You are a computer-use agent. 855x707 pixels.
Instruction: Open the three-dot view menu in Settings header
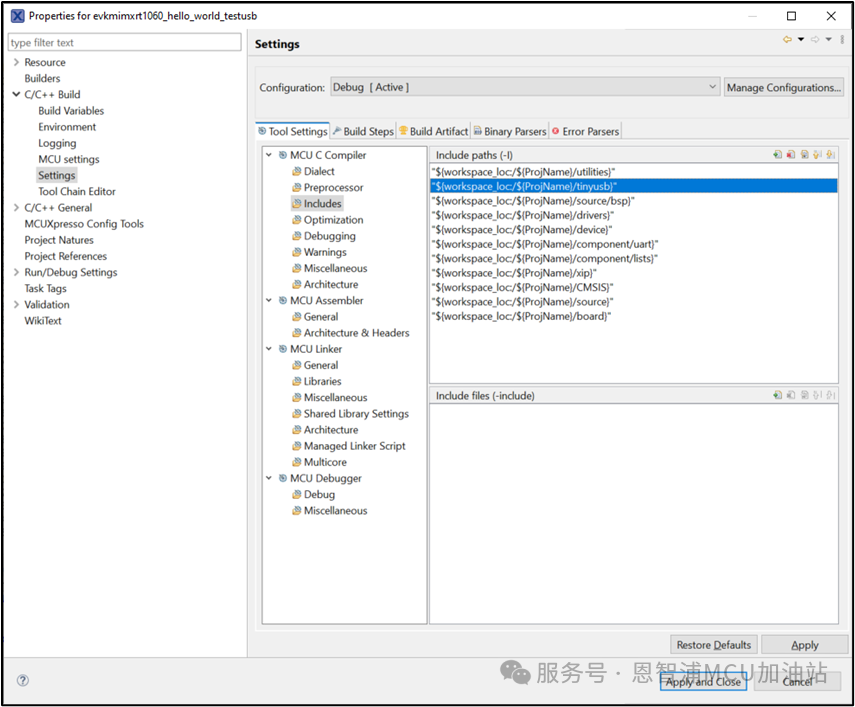(x=842, y=39)
